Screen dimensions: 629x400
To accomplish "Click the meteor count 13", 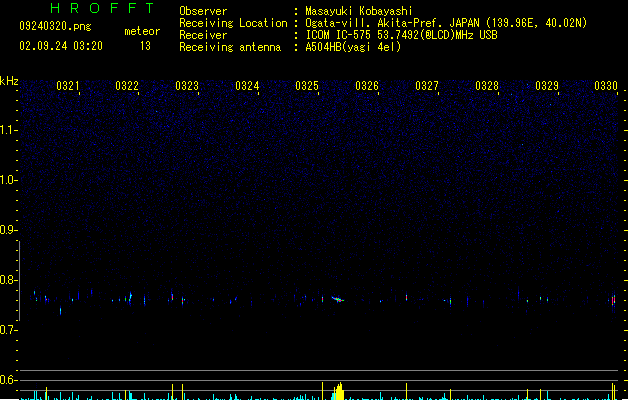I will coord(145,46).
